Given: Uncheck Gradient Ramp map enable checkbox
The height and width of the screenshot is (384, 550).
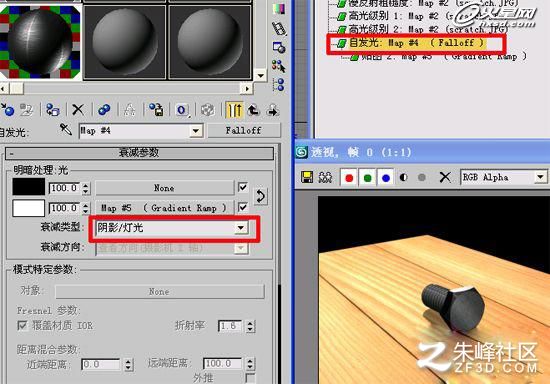Looking at the screenshot, I should point(242,207).
